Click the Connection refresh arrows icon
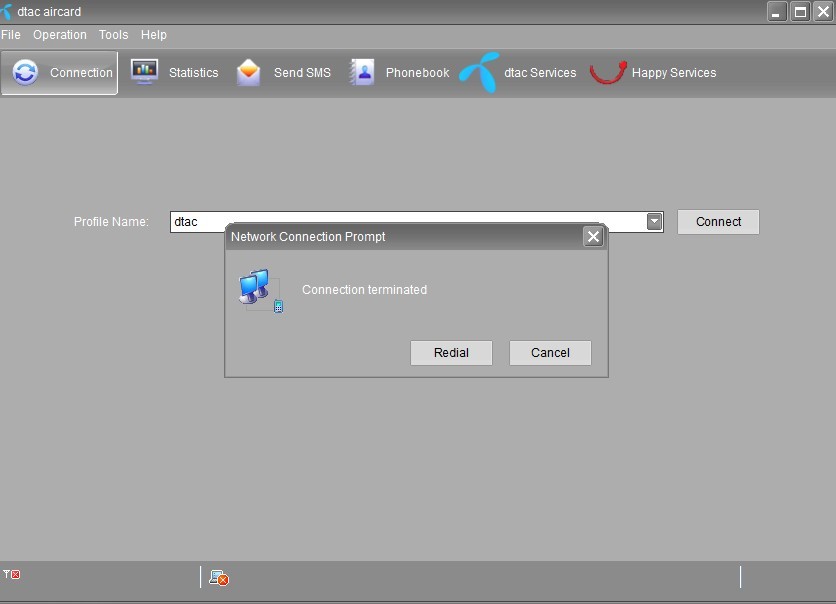836x604 pixels. [25, 73]
